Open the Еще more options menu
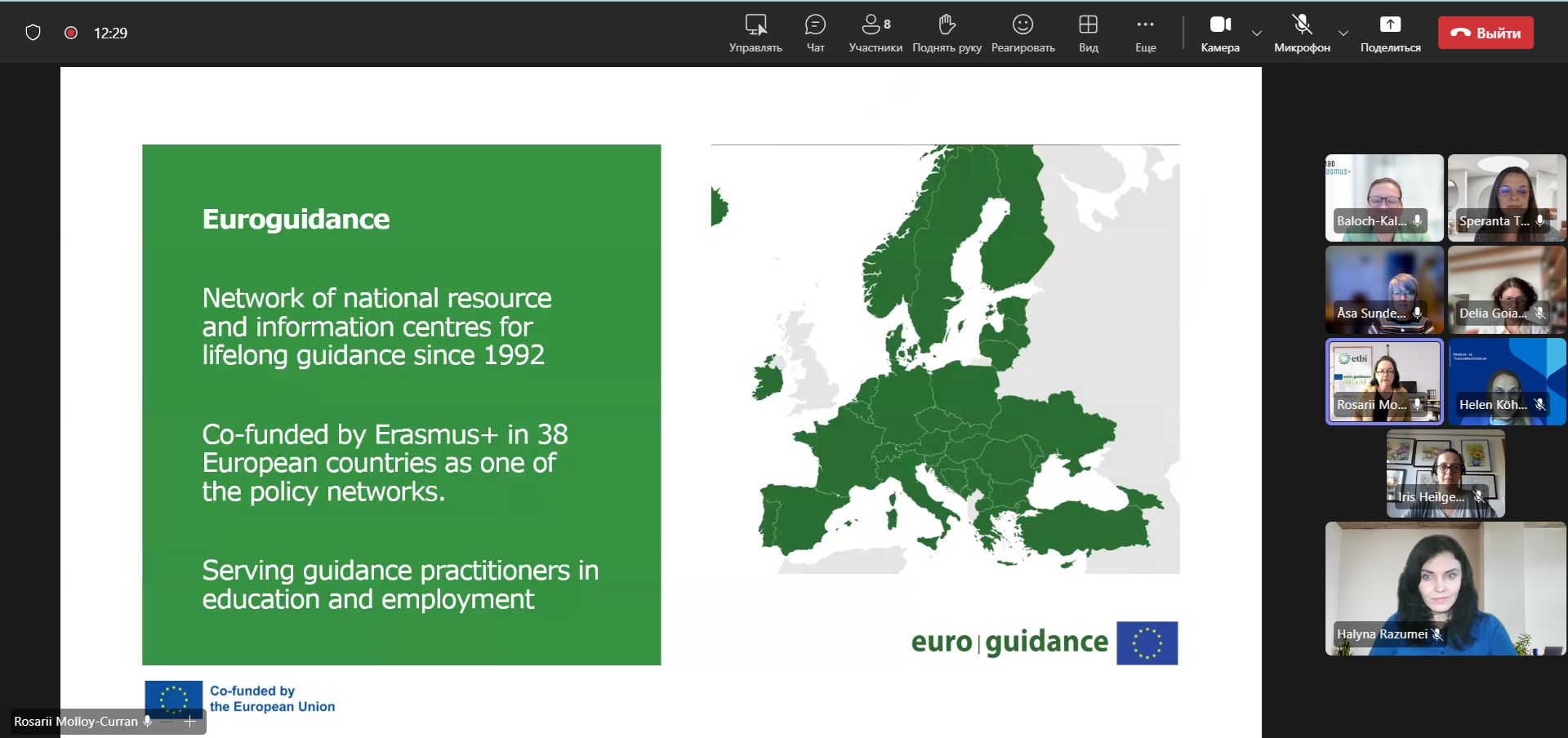1568x738 pixels. pyautogui.click(x=1145, y=25)
